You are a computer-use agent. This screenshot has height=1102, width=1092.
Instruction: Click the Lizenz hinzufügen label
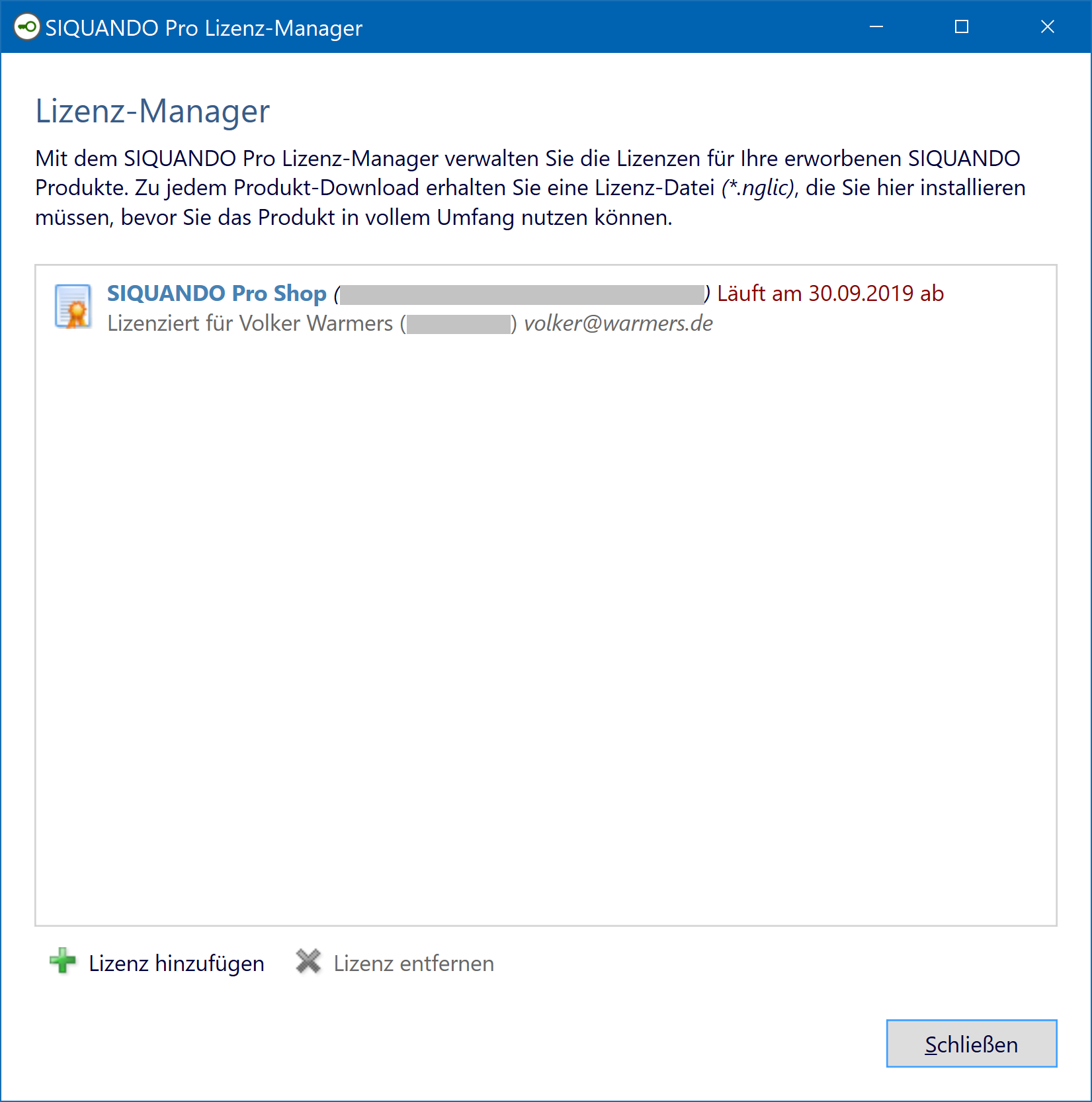click(x=177, y=964)
